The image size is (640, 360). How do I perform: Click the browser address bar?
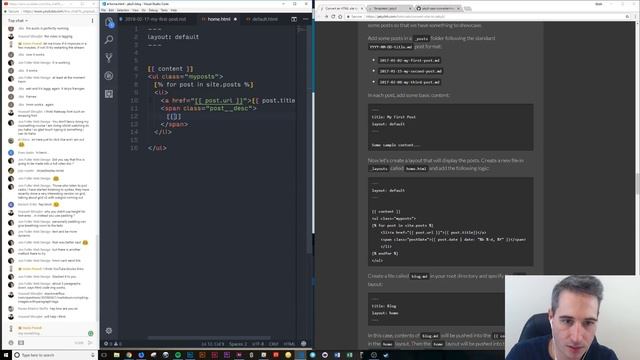pyautogui.click(x=486, y=17)
